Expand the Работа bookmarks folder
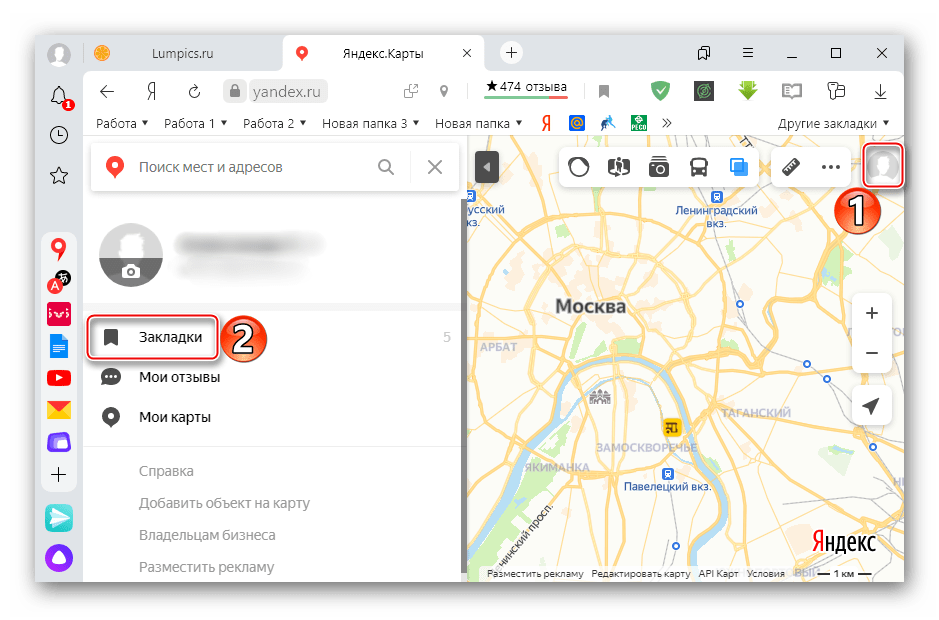939x620 pixels. point(122,124)
